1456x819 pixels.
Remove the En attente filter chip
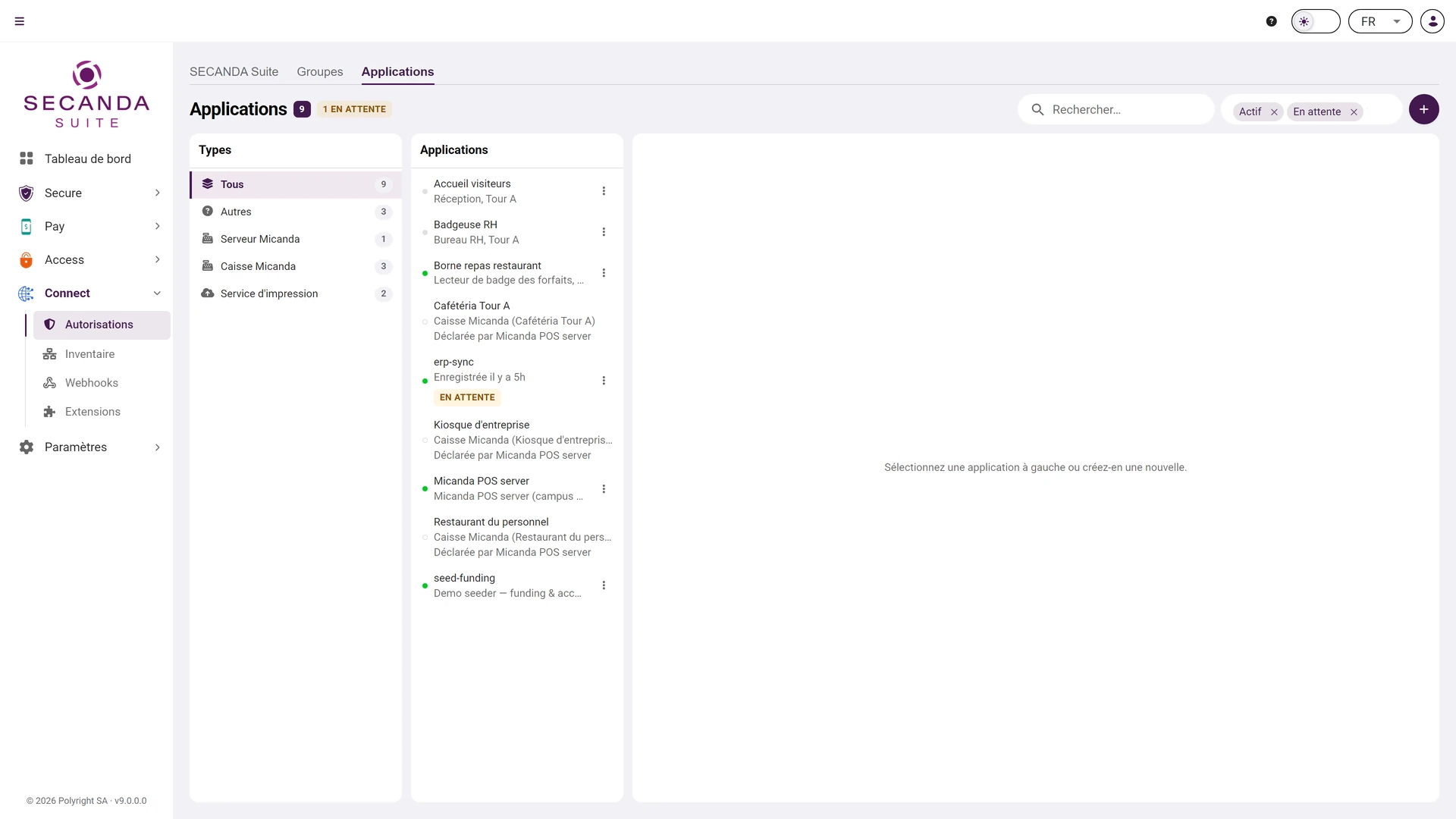(x=1354, y=112)
